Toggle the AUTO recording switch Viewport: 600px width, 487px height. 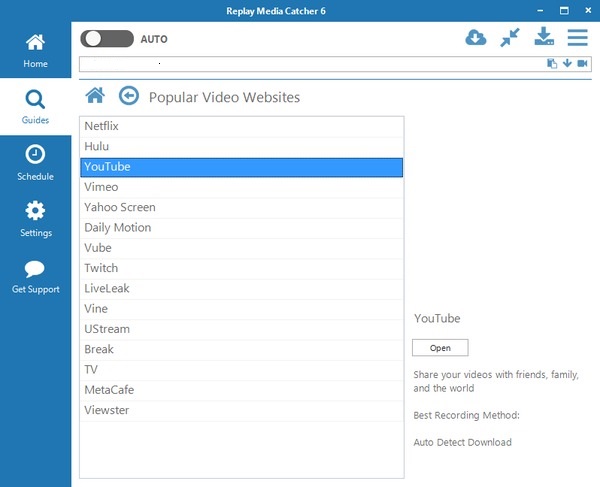tap(107, 39)
